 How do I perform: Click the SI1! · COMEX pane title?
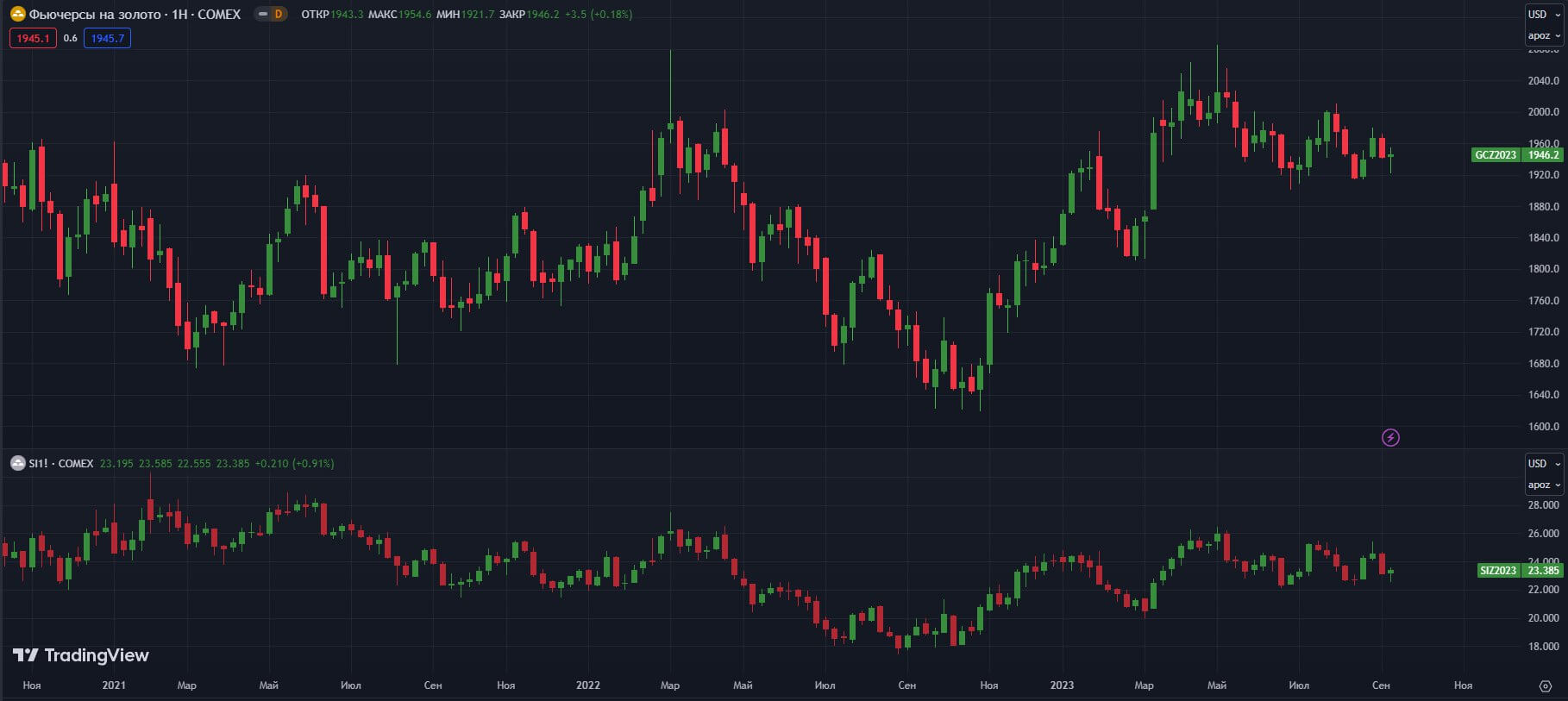(x=60, y=463)
